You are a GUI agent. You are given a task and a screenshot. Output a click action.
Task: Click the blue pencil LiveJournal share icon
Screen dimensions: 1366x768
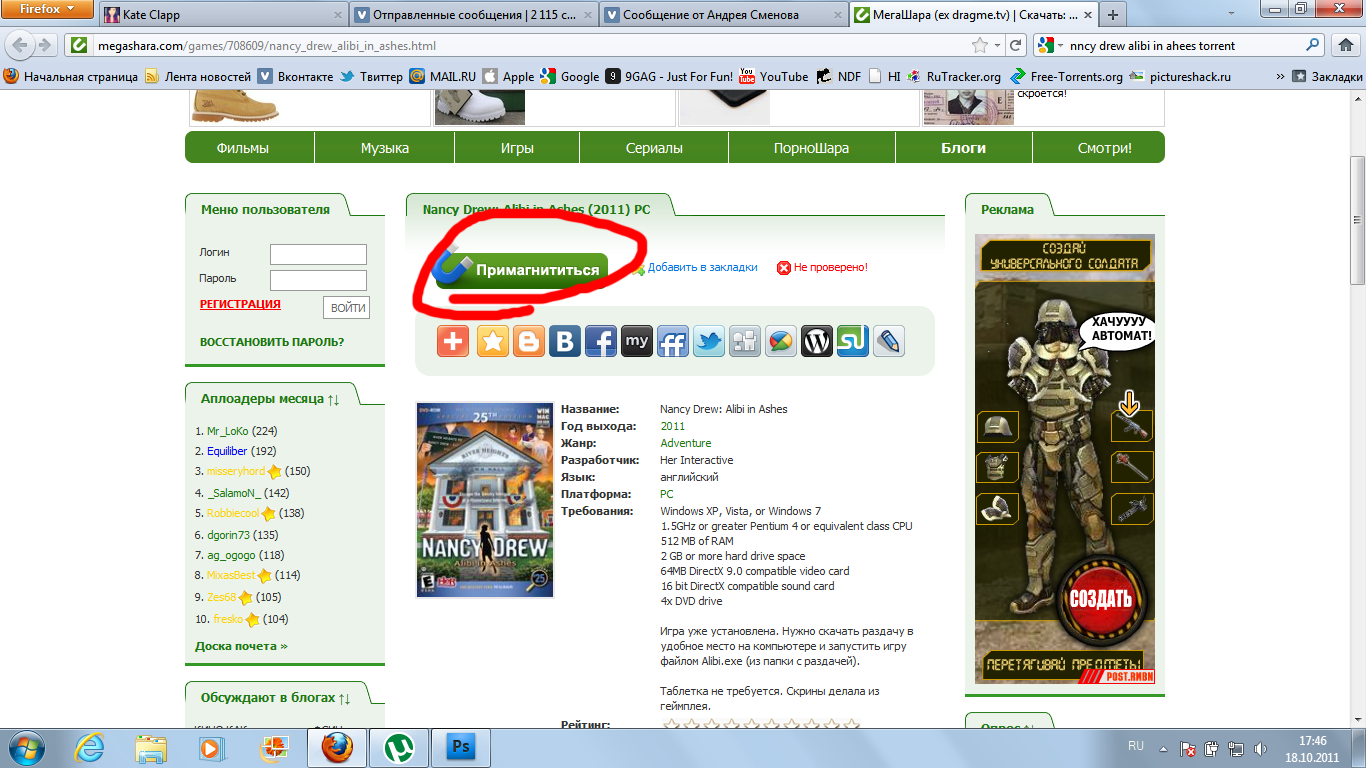(x=889, y=341)
